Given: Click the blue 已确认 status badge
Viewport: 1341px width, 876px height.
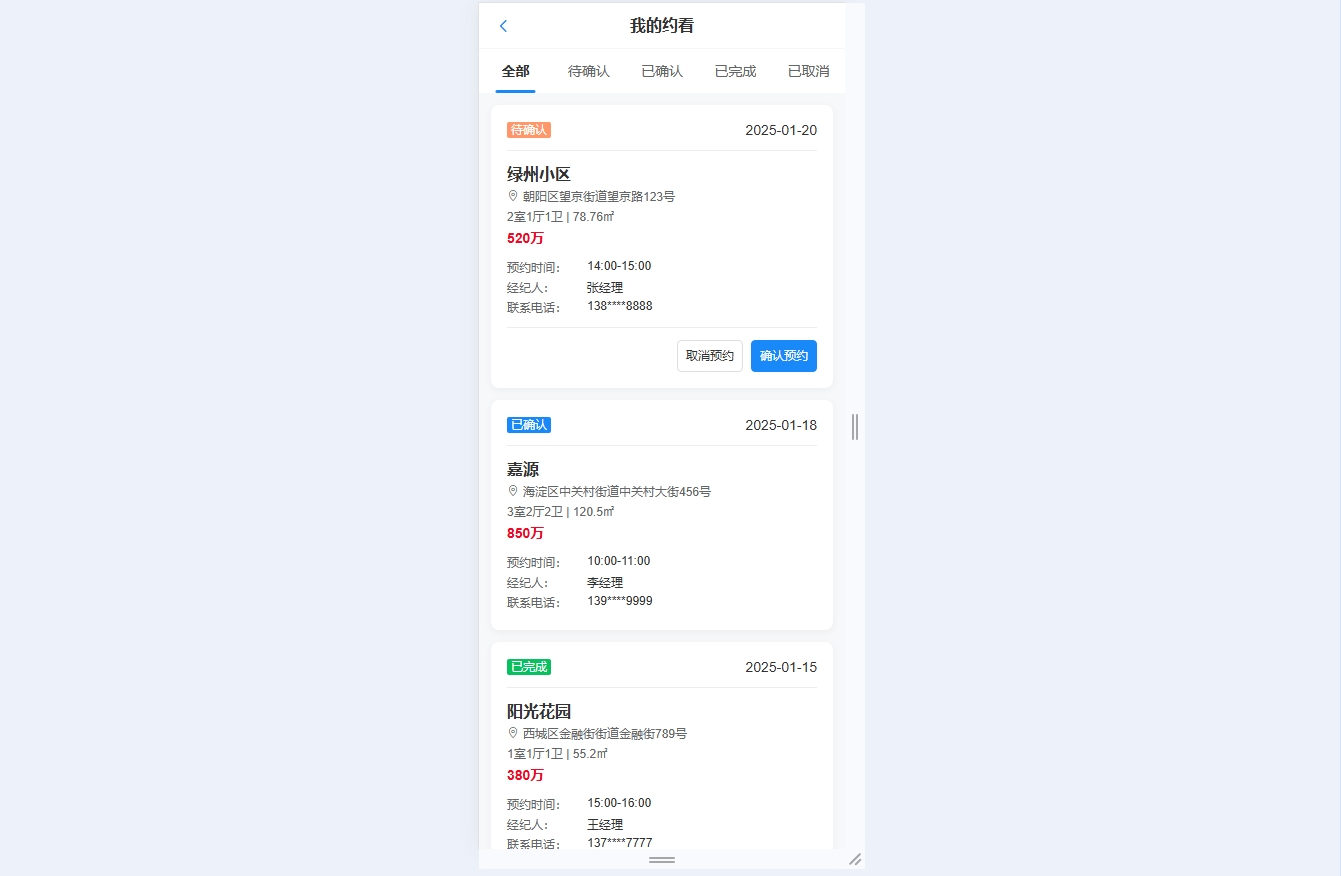Looking at the screenshot, I should click(528, 425).
